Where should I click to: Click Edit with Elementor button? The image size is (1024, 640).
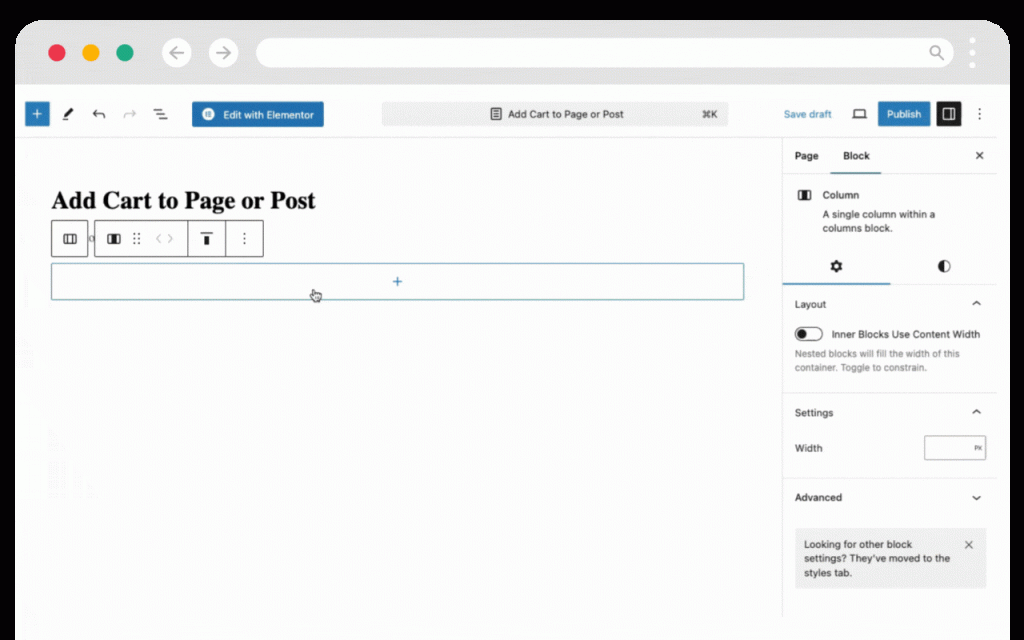258,114
